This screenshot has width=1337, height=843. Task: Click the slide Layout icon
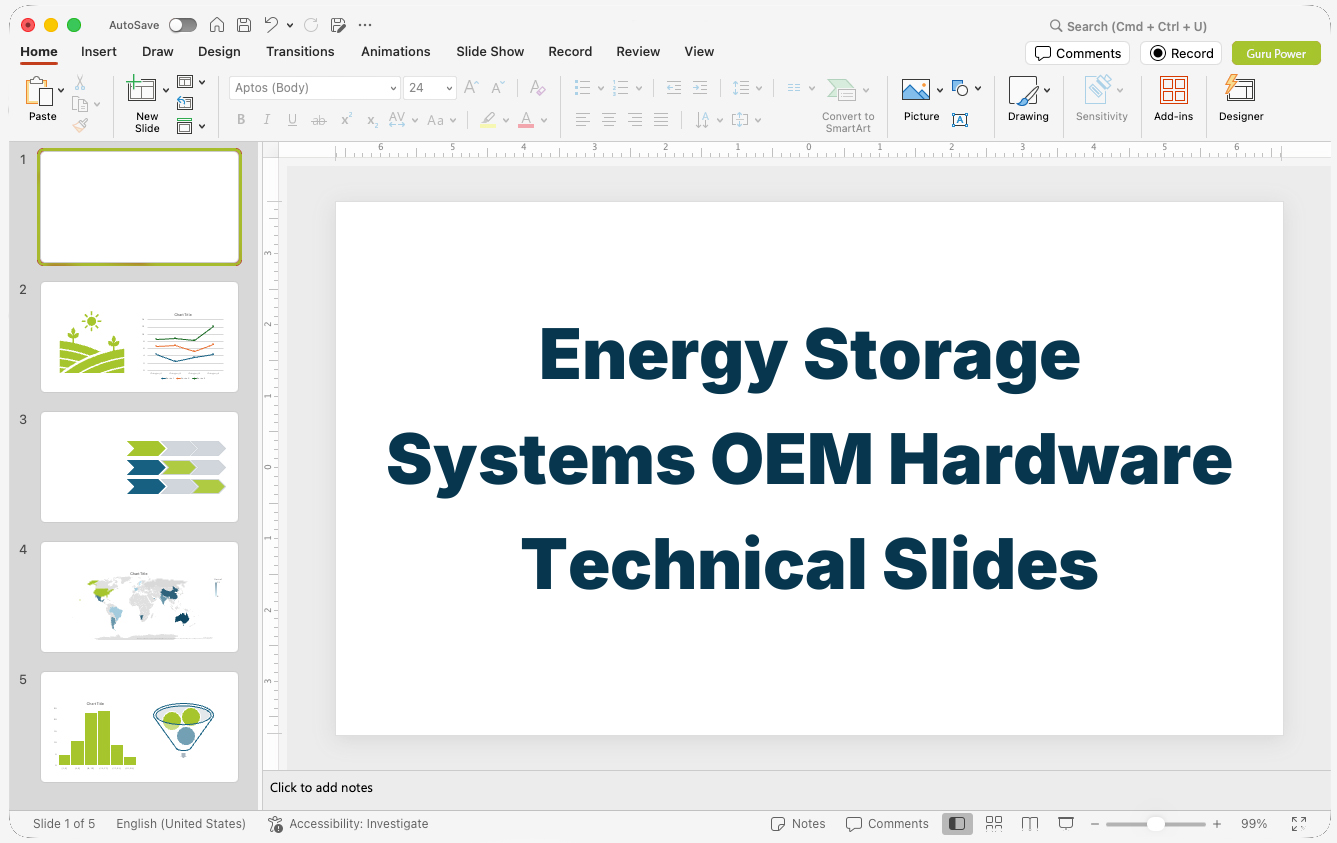[185, 82]
